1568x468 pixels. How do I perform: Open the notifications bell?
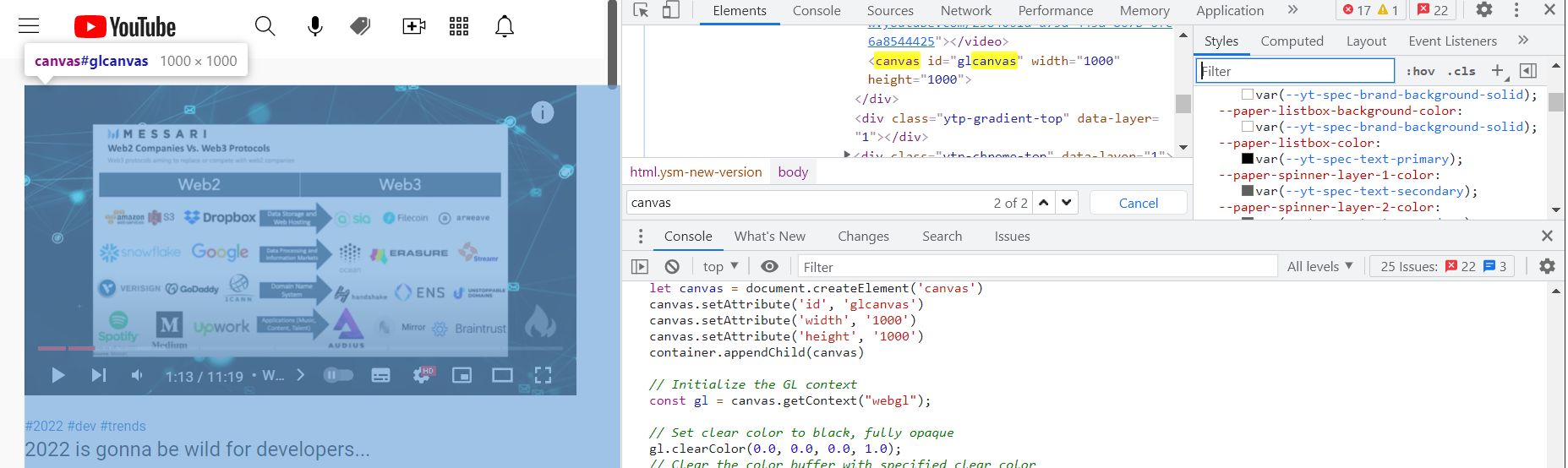click(505, 26)
